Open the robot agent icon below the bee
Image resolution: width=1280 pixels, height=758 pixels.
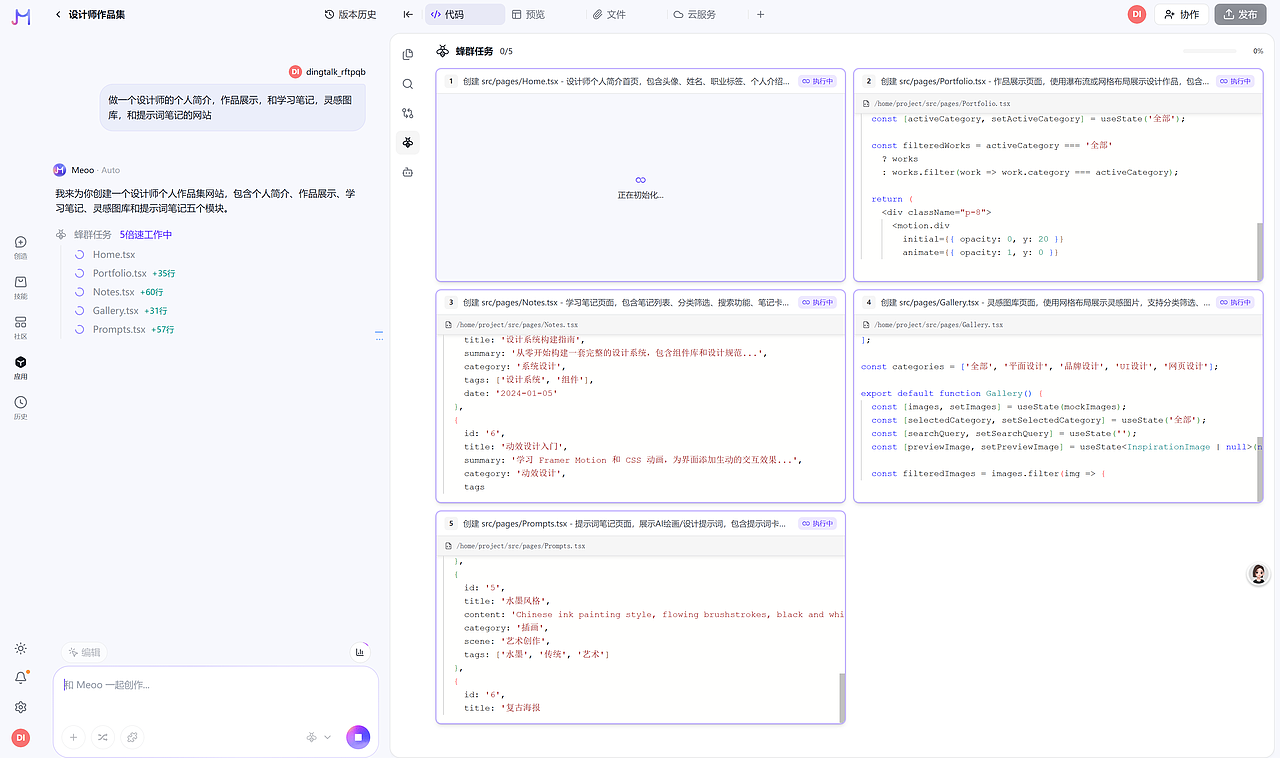407,171
